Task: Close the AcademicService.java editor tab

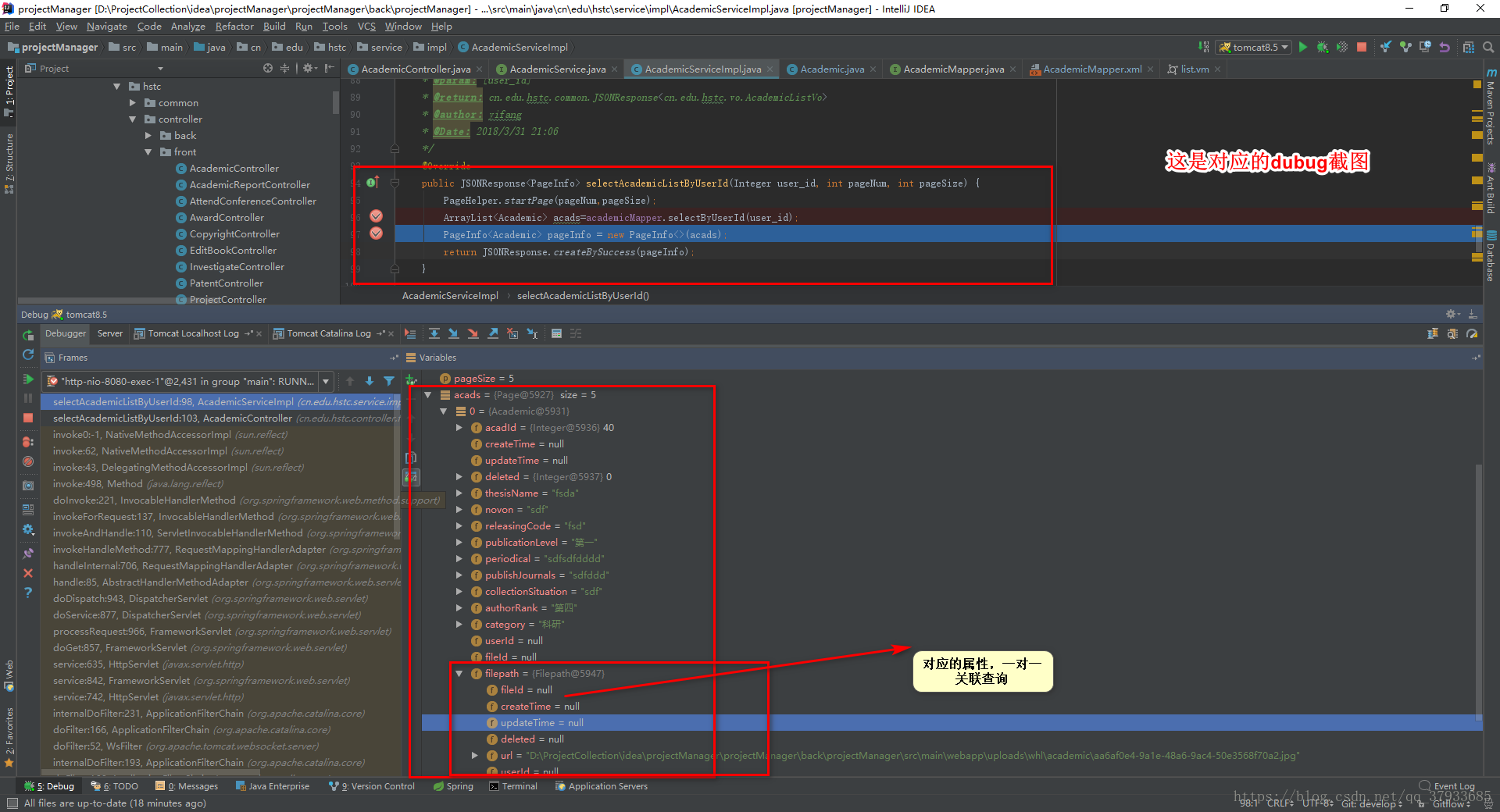Action: point(615,69)
